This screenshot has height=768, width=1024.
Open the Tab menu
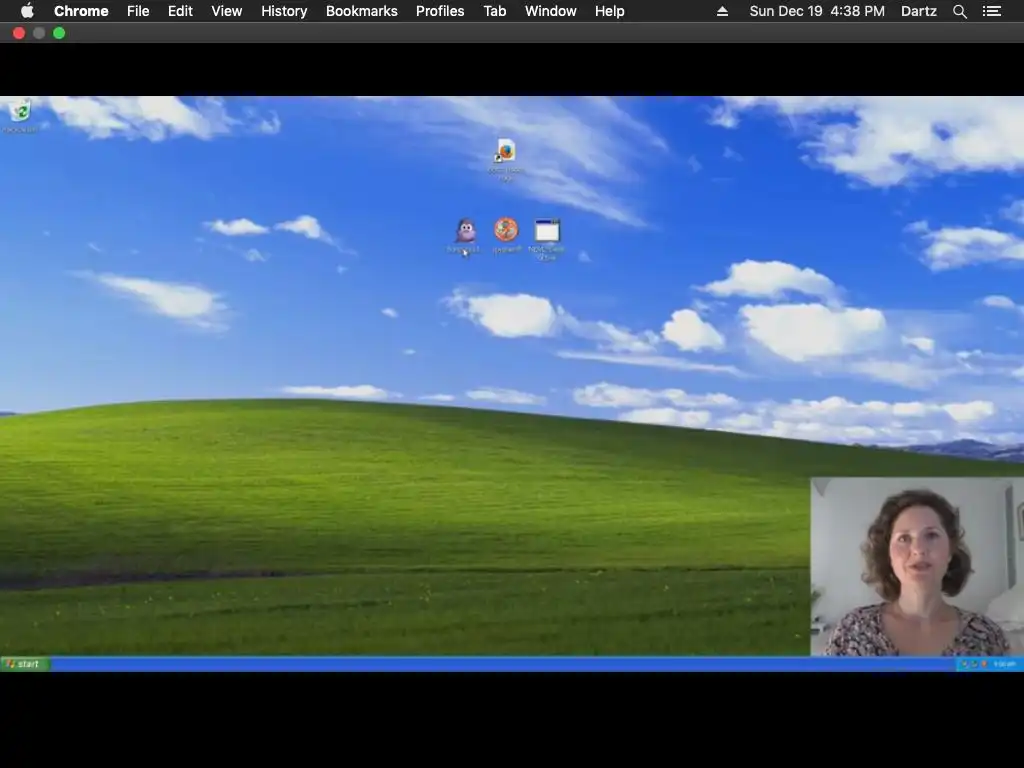(494, 11)
